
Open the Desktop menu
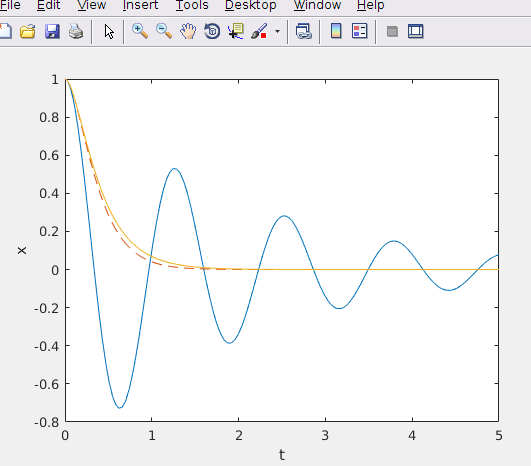click(x=251, y=5)
